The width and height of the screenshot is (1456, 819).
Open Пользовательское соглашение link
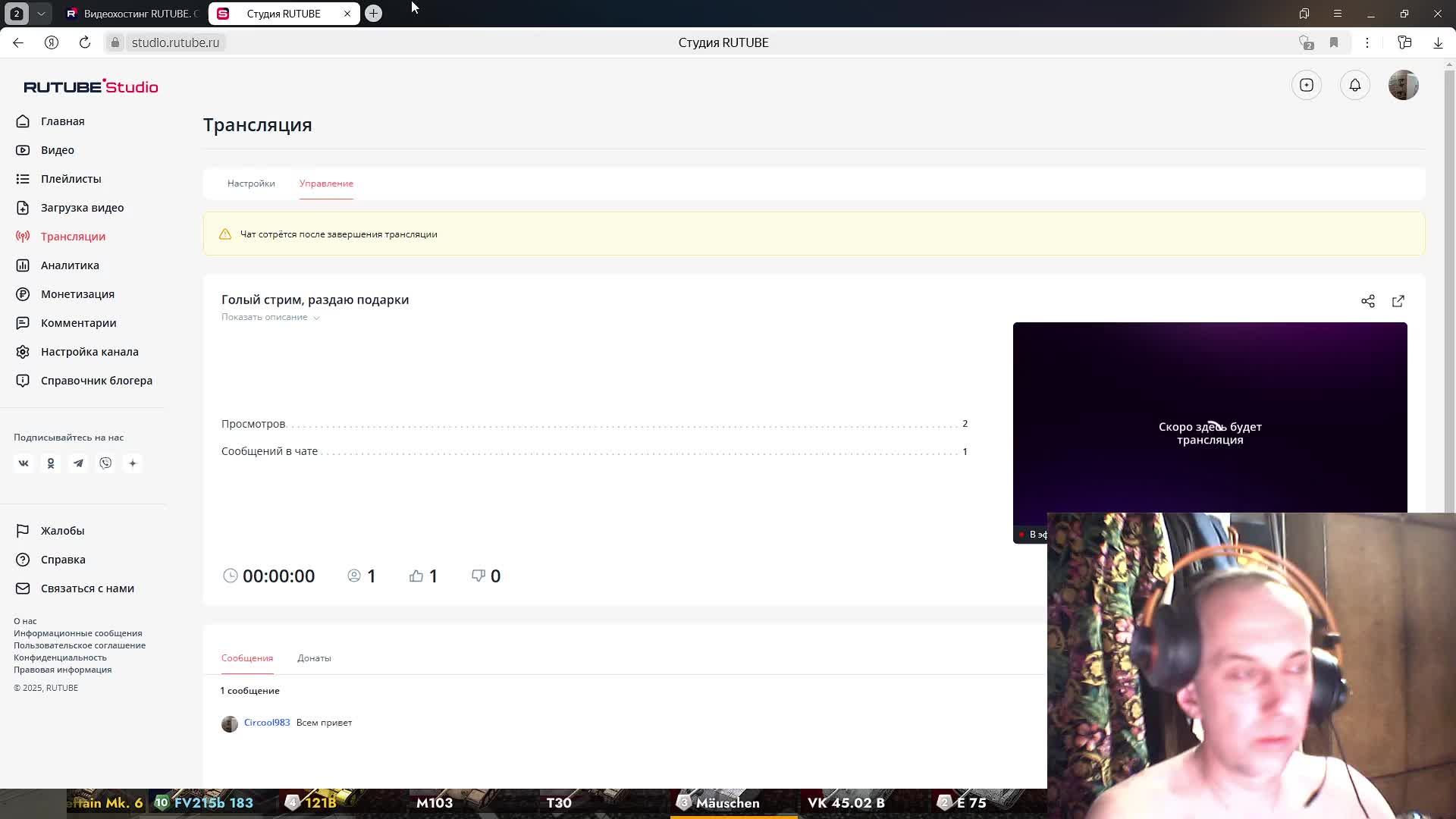click(80, 645)
